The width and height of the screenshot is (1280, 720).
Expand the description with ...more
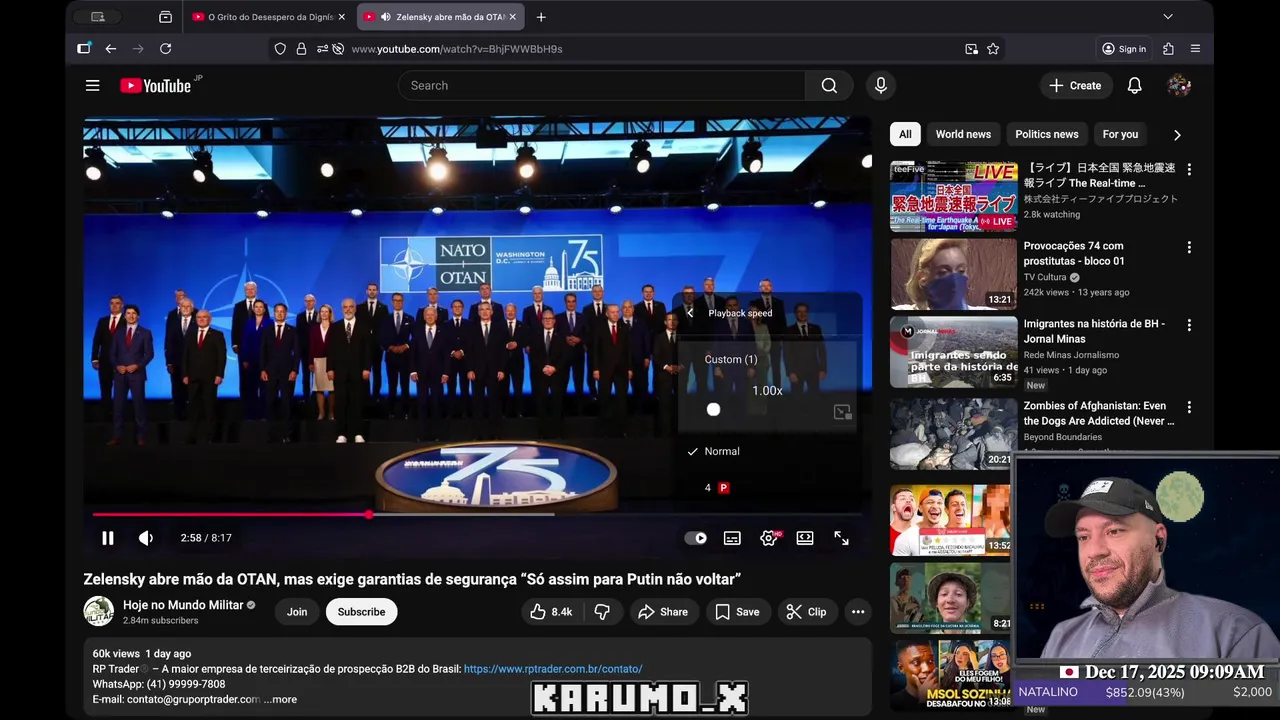coord(280,699)
